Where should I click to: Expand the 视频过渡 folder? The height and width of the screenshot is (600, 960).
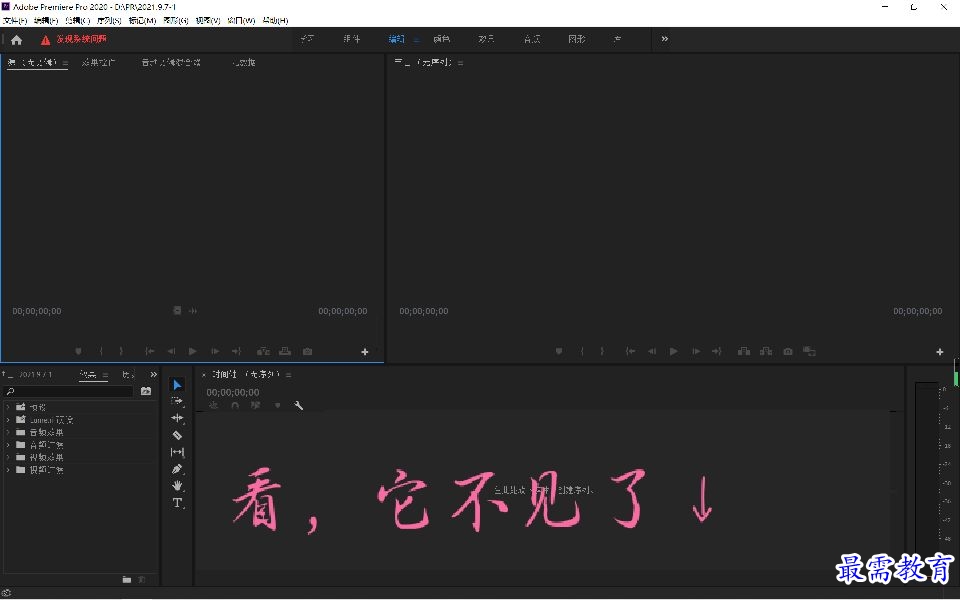point(8,470)
